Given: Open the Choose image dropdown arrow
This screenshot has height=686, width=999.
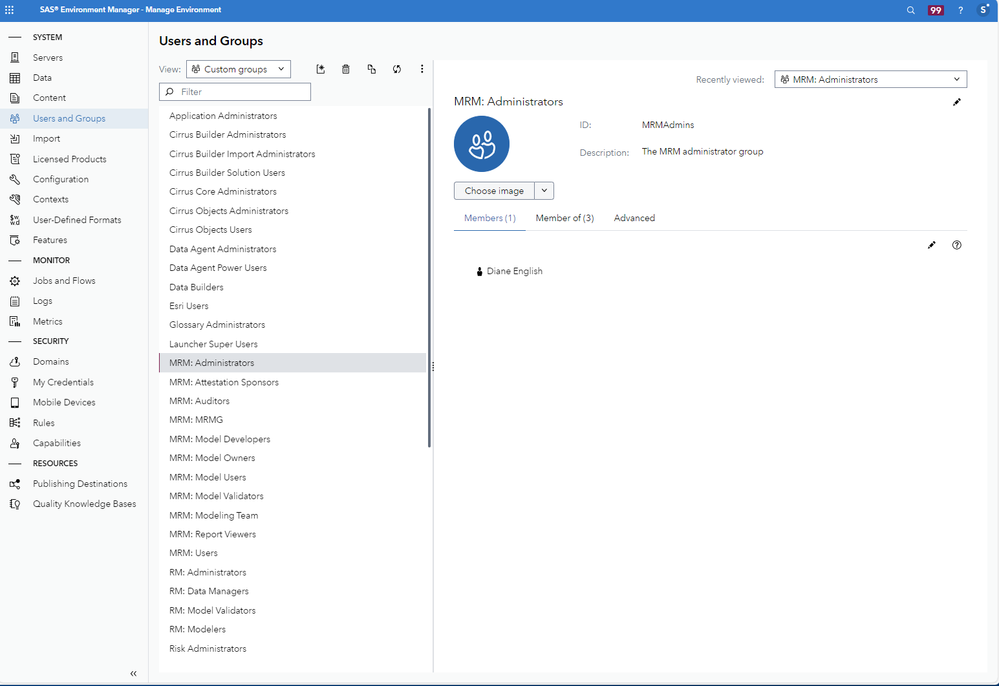Looking at the screenshot, I should [544, 190].
